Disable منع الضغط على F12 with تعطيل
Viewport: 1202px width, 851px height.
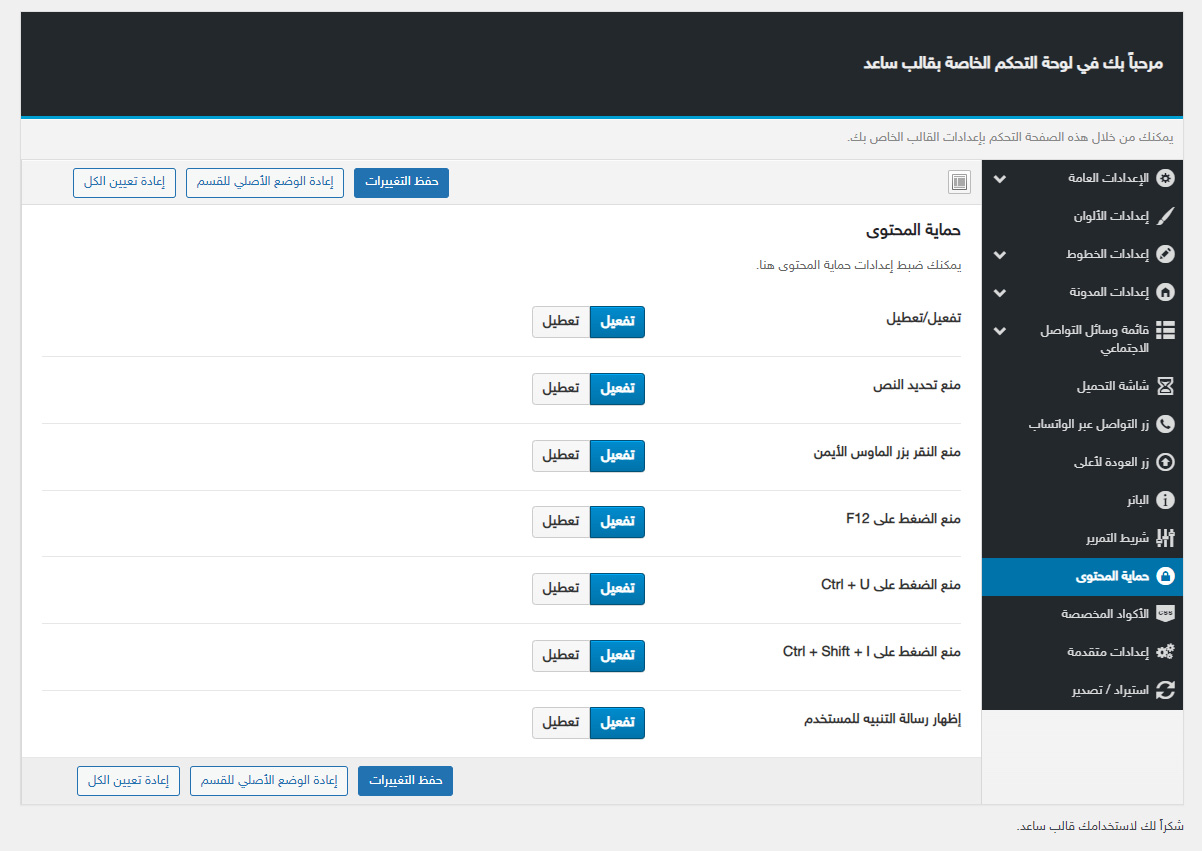561,522
